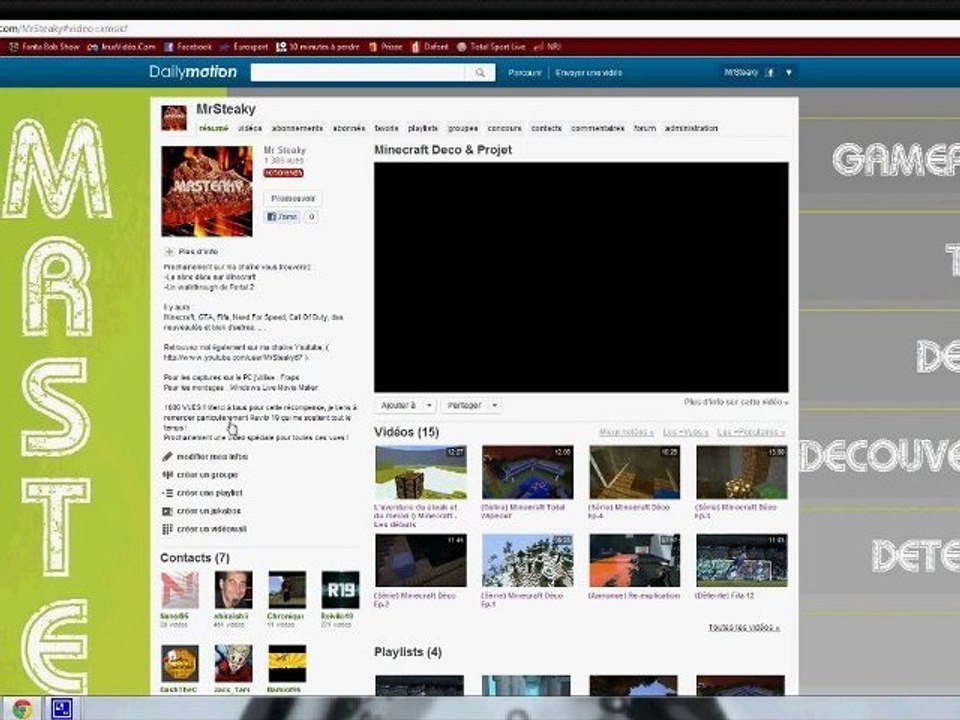Open the NRJ bookmark
The height and width of the screenshot is (720, 960).
pyautogui.click(x=548, y=47)
